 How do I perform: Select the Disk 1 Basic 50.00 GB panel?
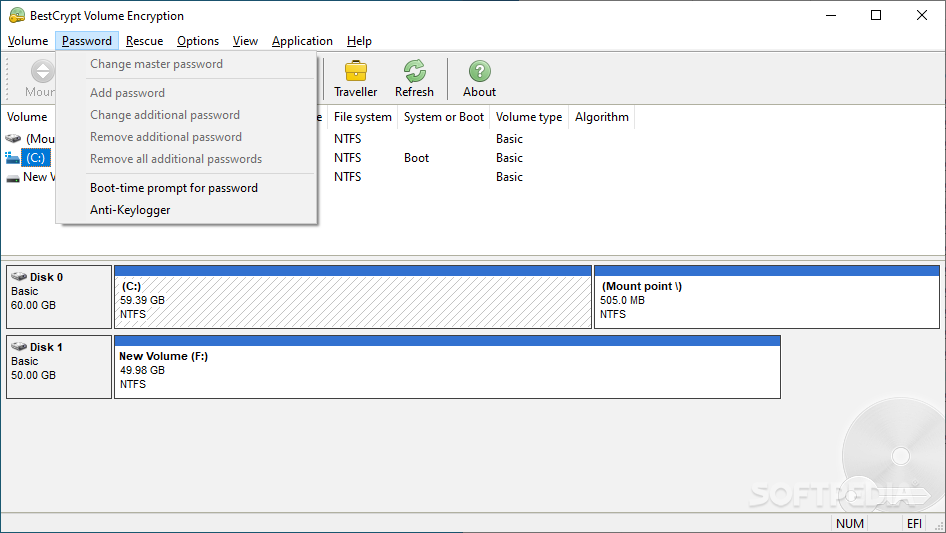tap(59, 367)
